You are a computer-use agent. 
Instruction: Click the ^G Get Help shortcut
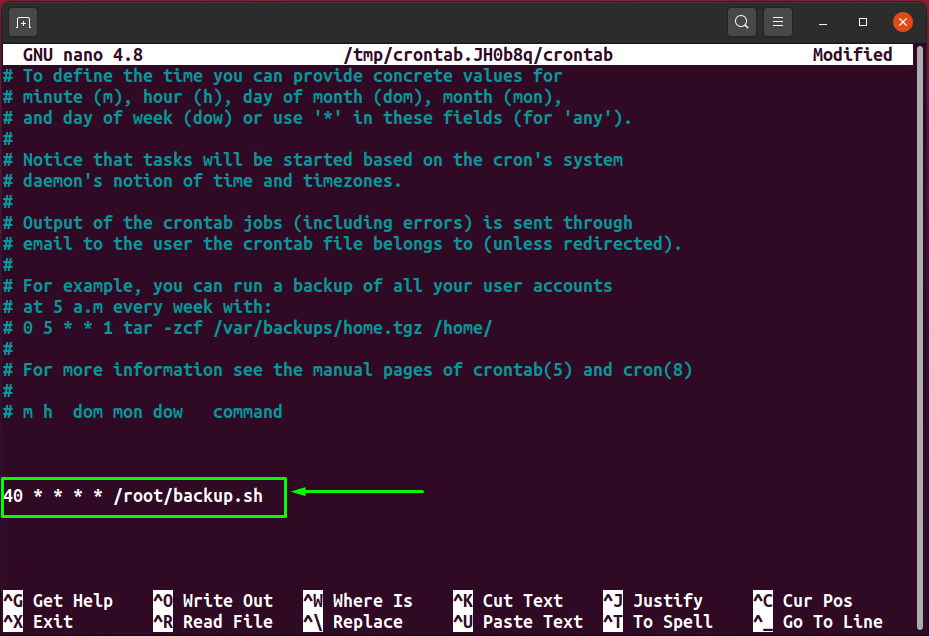pos(58,600)
